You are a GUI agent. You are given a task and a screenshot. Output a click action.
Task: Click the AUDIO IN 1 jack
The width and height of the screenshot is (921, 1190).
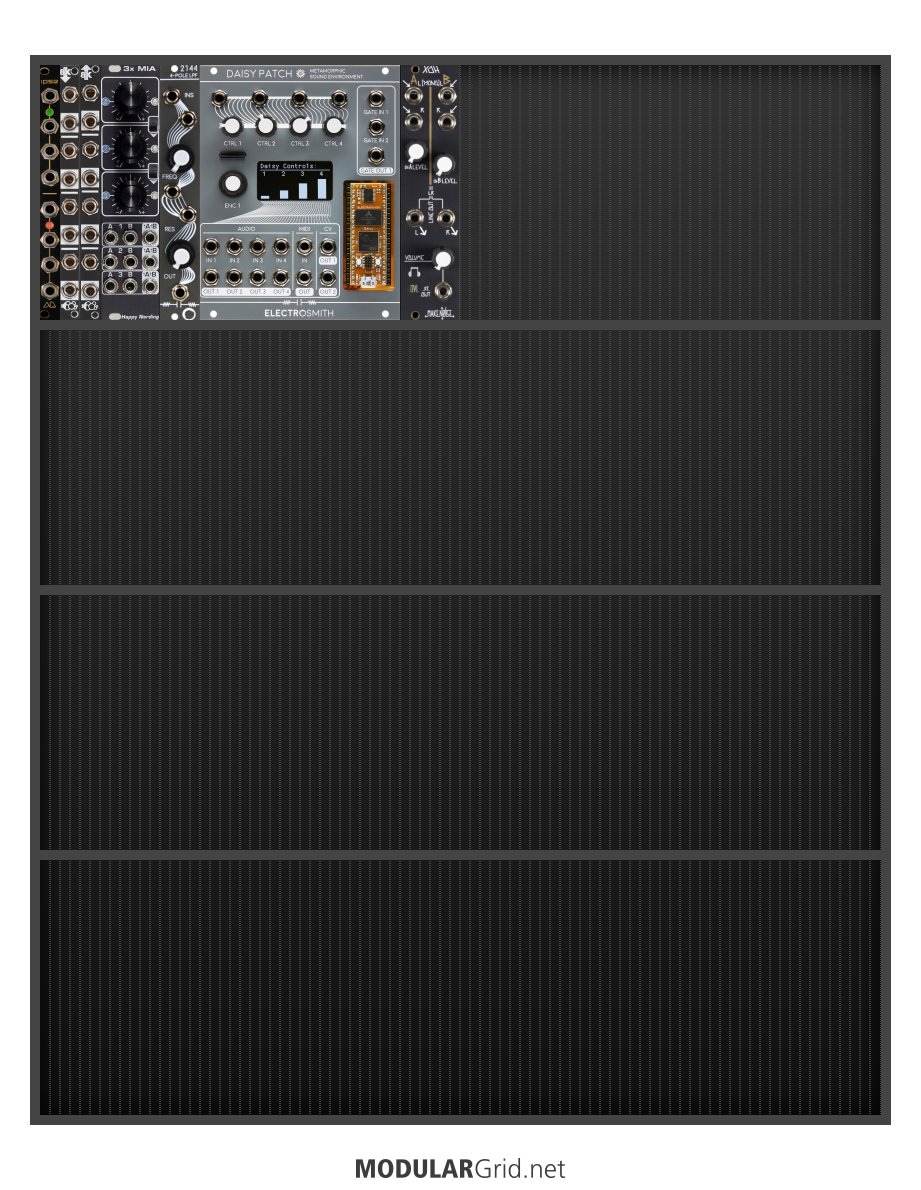[211, 246]
